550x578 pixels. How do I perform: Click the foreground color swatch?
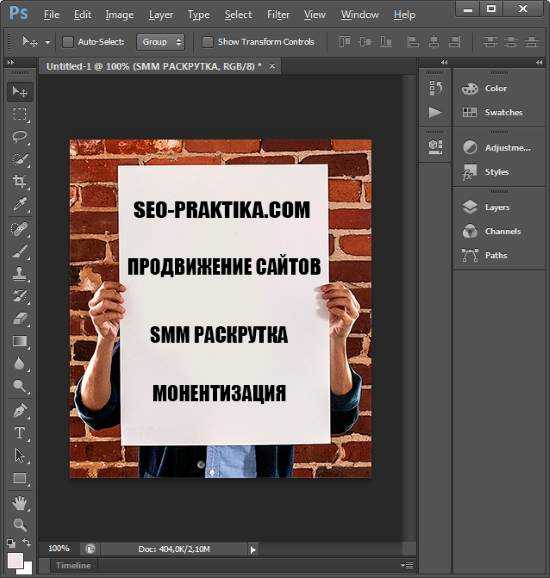[x=15, y=560]
